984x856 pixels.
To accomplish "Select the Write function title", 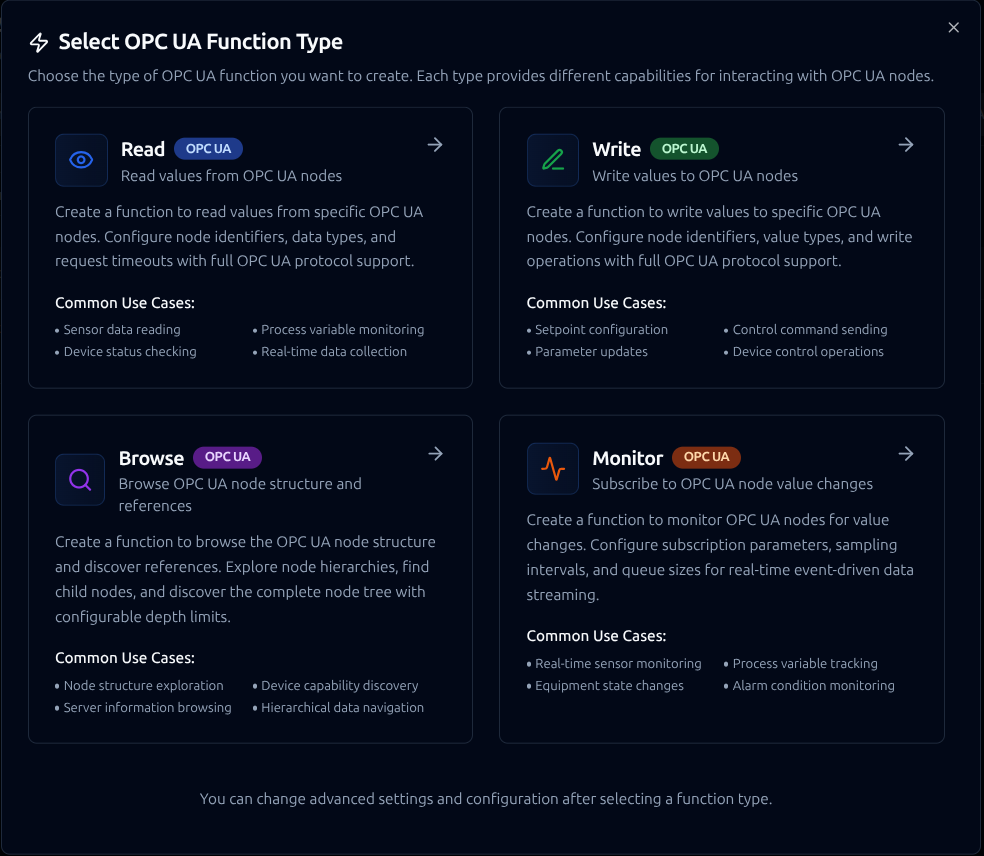I will click(x=616, y=149).
